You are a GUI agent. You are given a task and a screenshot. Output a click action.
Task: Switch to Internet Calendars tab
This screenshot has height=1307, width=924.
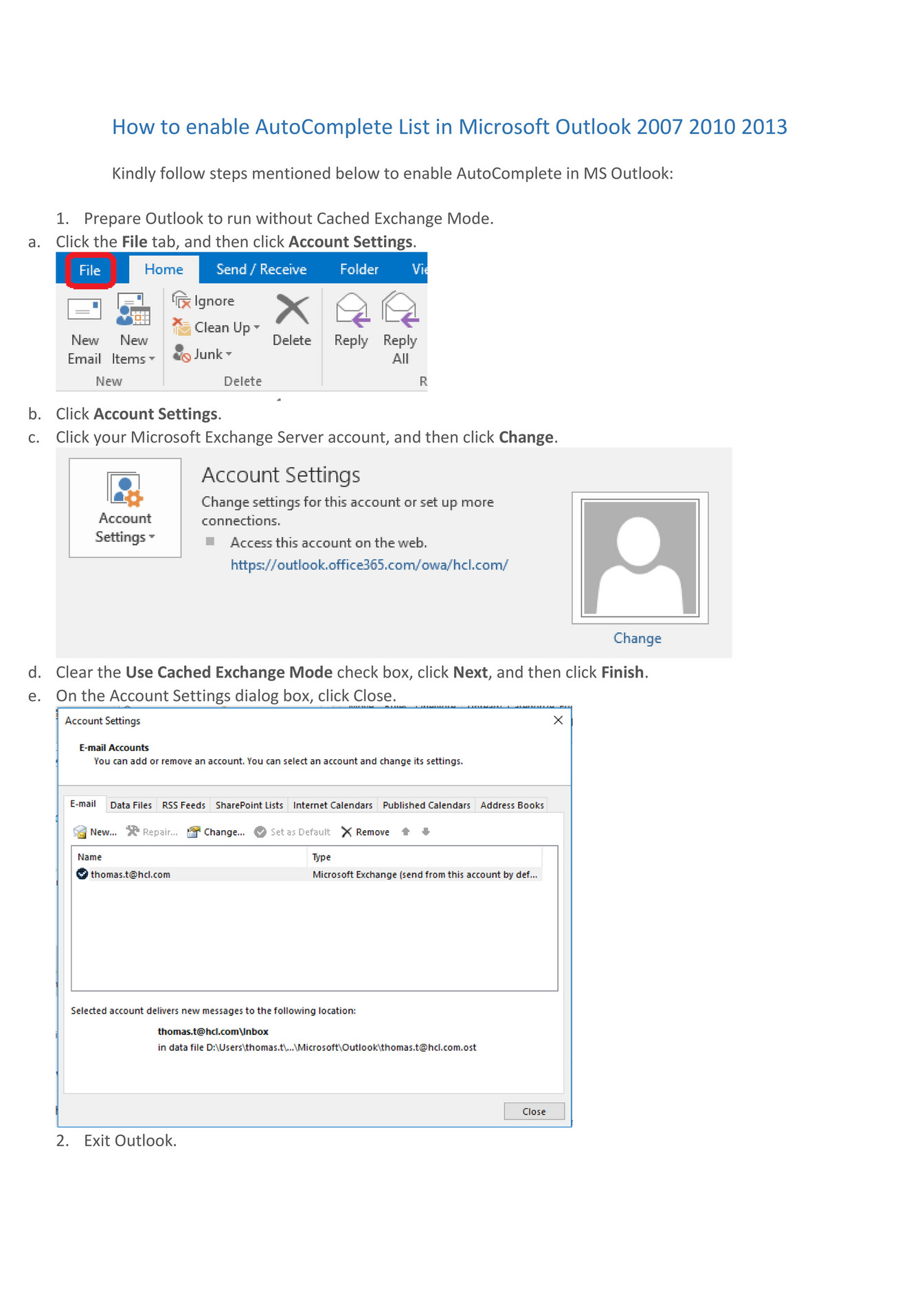click(333, 805)
